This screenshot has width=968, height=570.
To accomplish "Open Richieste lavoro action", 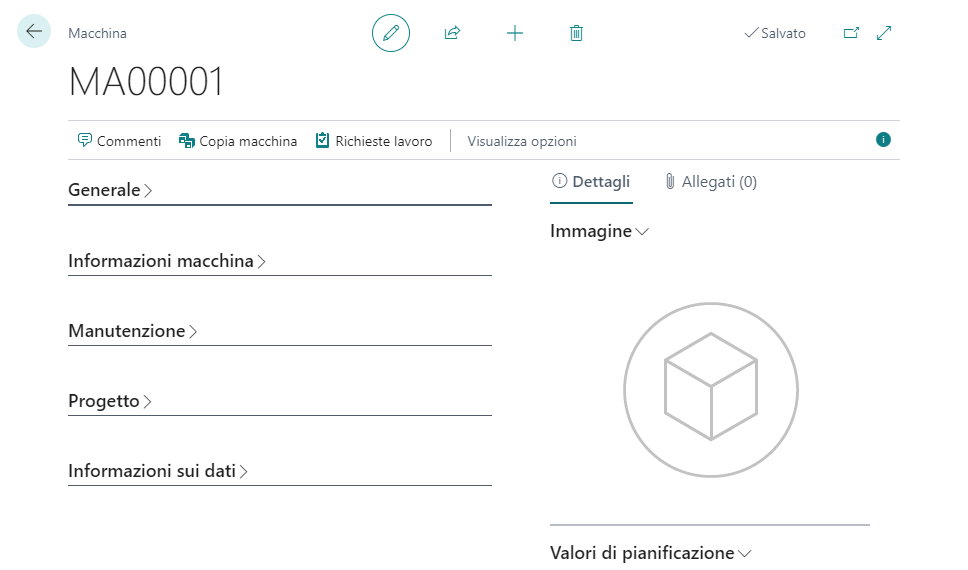I will pos(374,141).
